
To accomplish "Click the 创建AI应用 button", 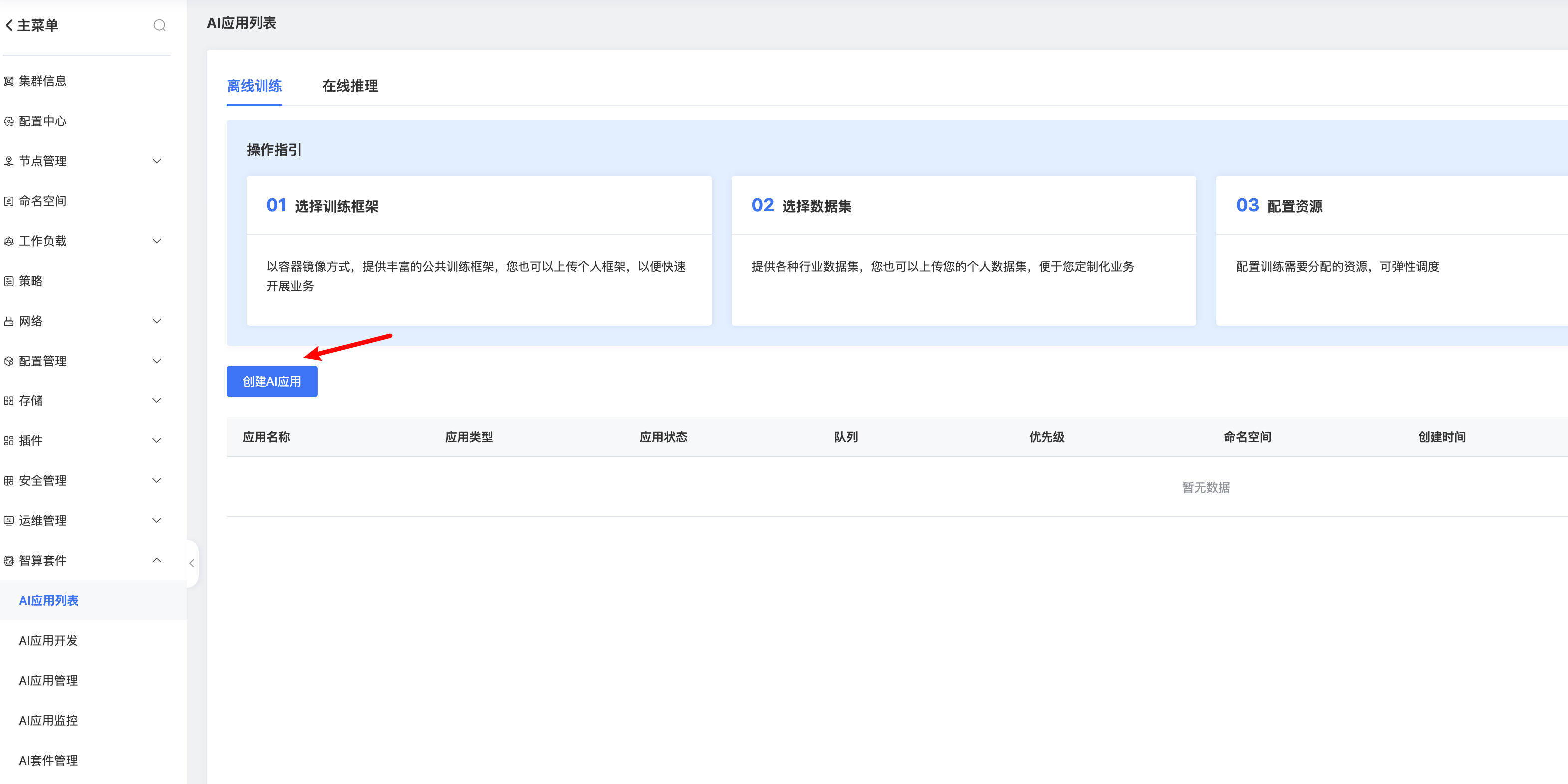I will click(x=271, y=382).
